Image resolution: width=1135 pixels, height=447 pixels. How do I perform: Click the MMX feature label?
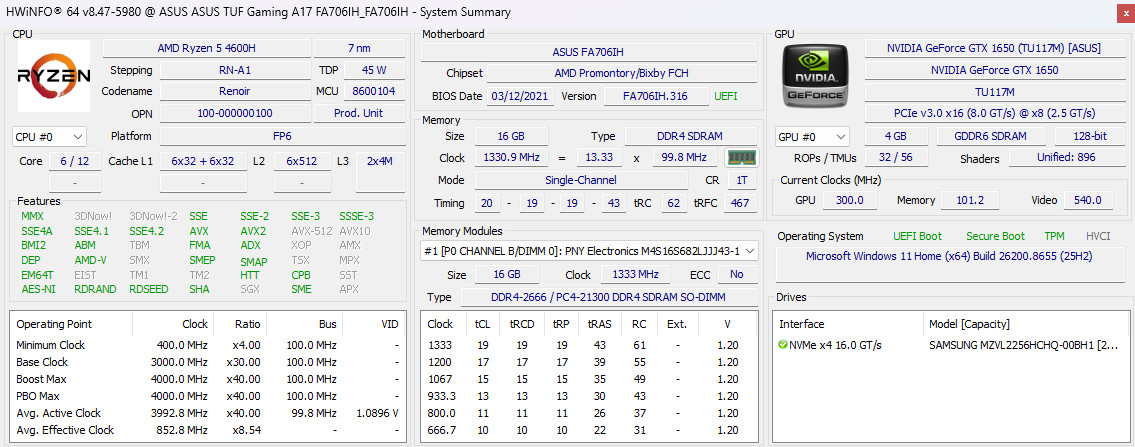[33, 216]
